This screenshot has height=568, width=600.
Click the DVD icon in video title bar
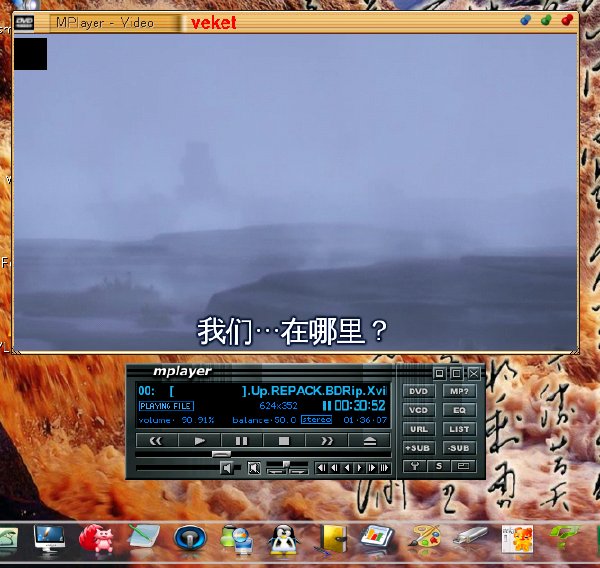[24, 23]
